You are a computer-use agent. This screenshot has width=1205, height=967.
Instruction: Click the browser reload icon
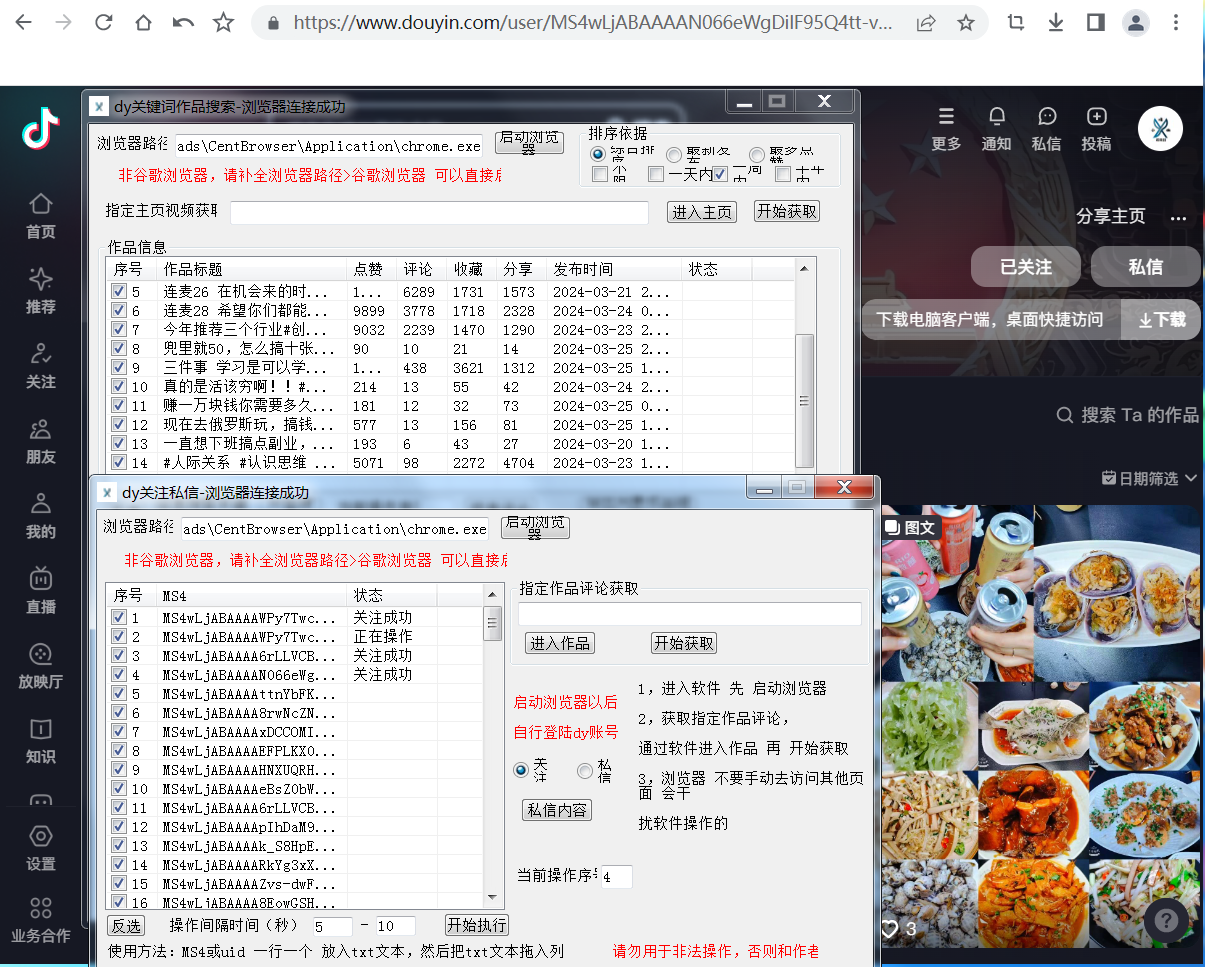pos(103,22)
